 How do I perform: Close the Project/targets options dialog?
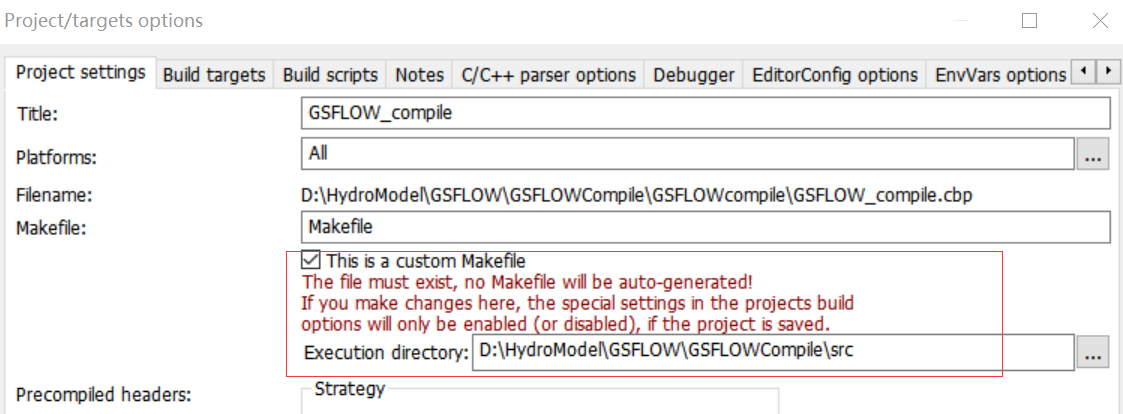(1100, 20)
